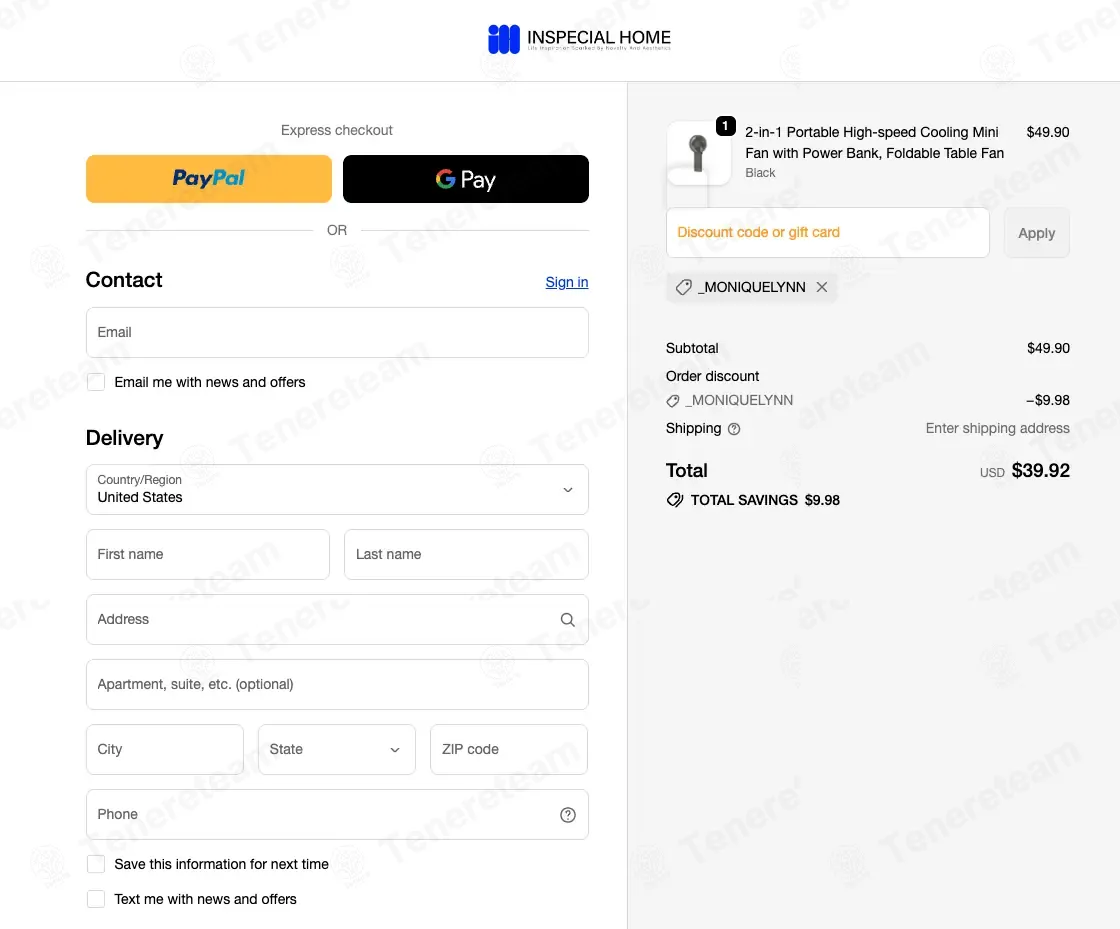Viewport: 1120px width, 929px height.
Task: Click the Subtotal label
Action: tap(692, 348)
